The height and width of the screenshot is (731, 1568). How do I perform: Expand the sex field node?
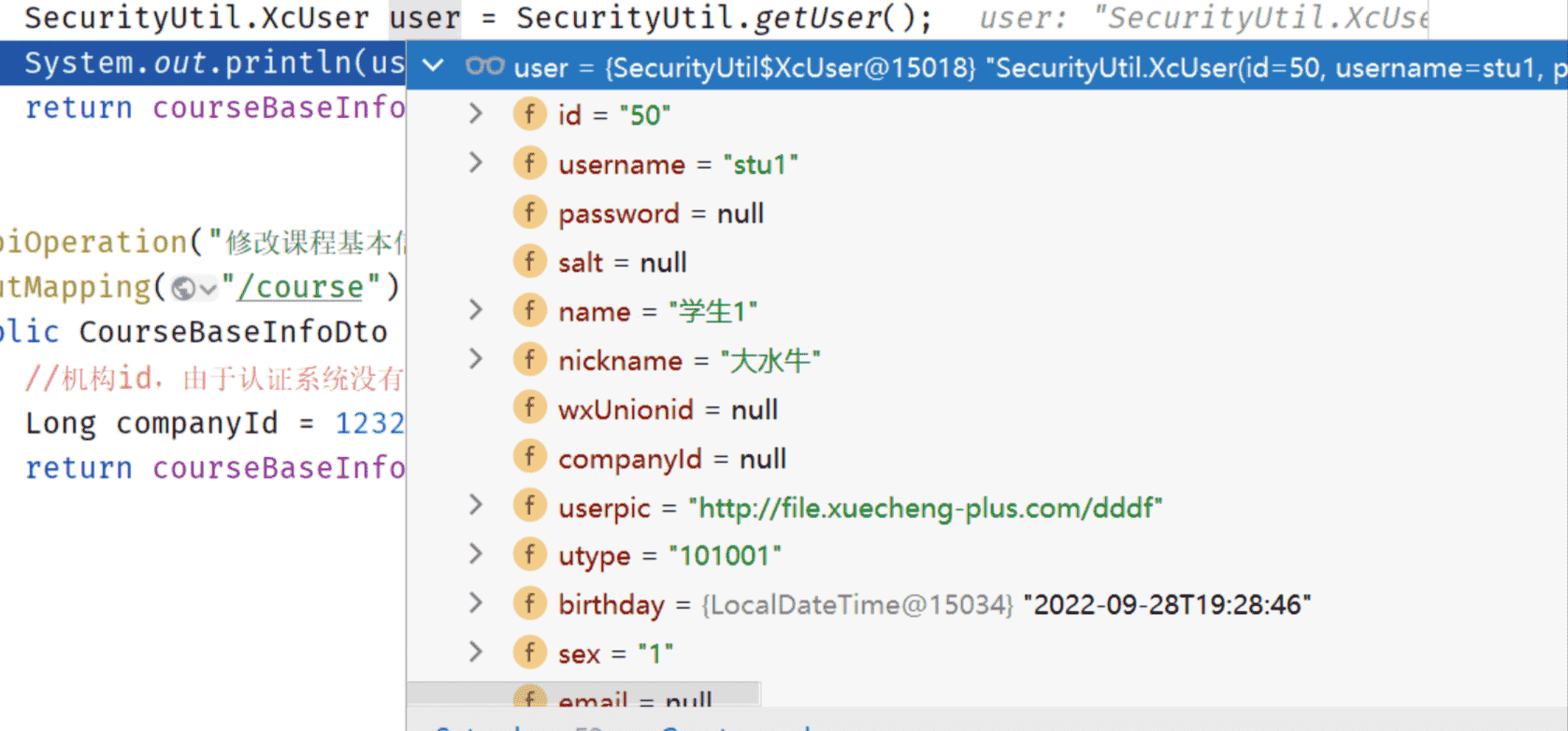pyautogui.click(x=476, y=652)
